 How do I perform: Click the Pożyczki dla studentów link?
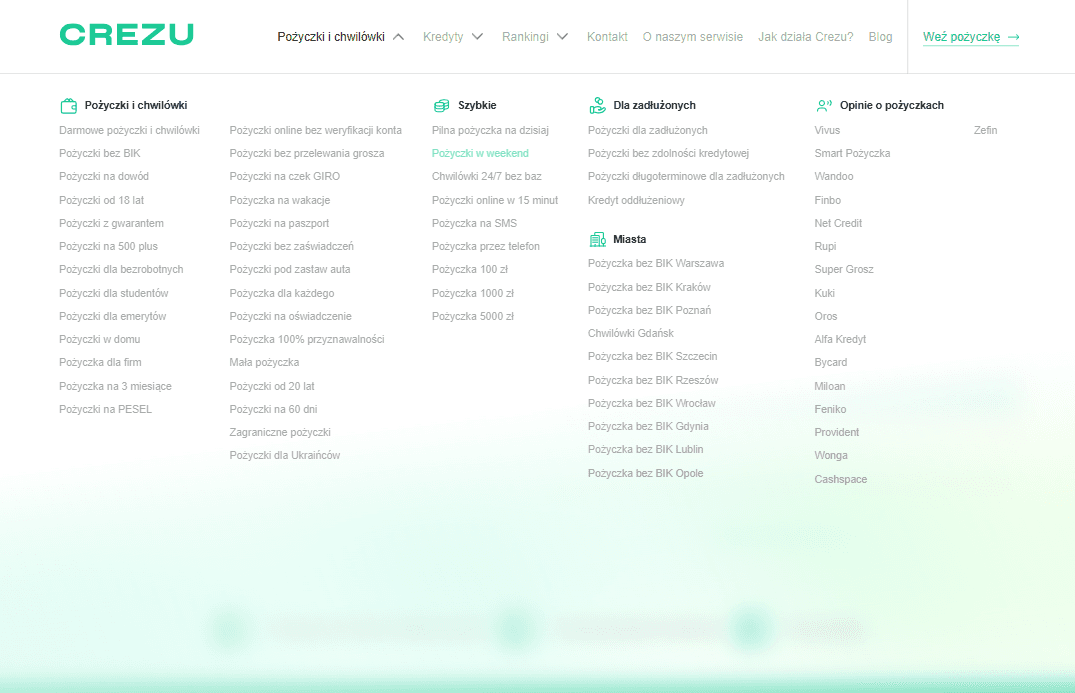113,293
